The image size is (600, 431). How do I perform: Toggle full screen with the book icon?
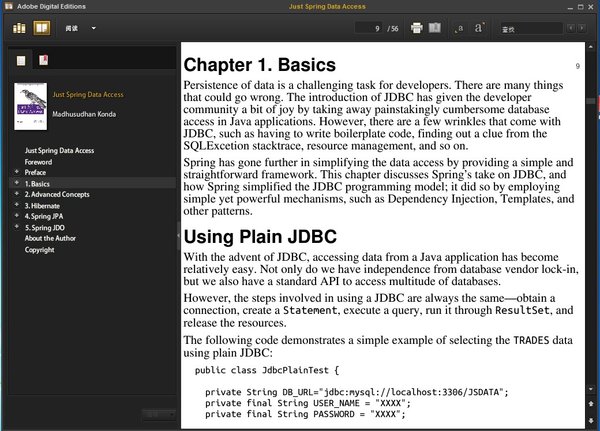435,28
